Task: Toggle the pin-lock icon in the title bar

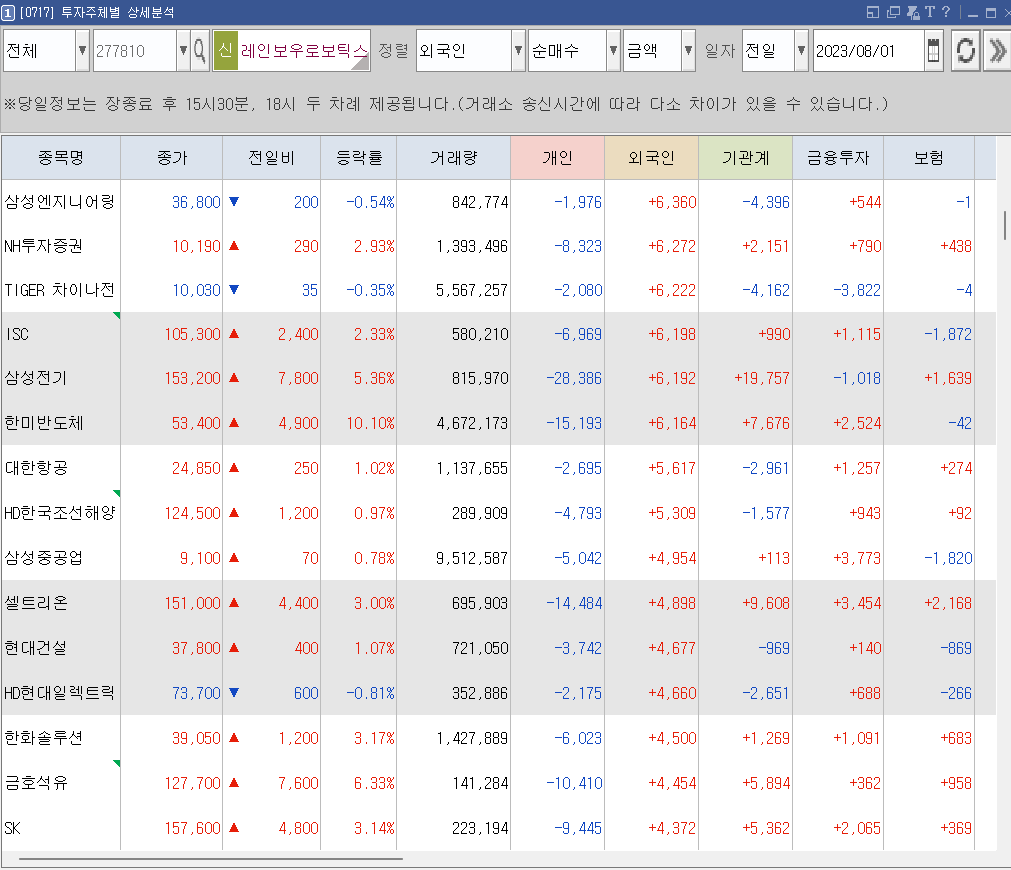Action: click(912, 12)
